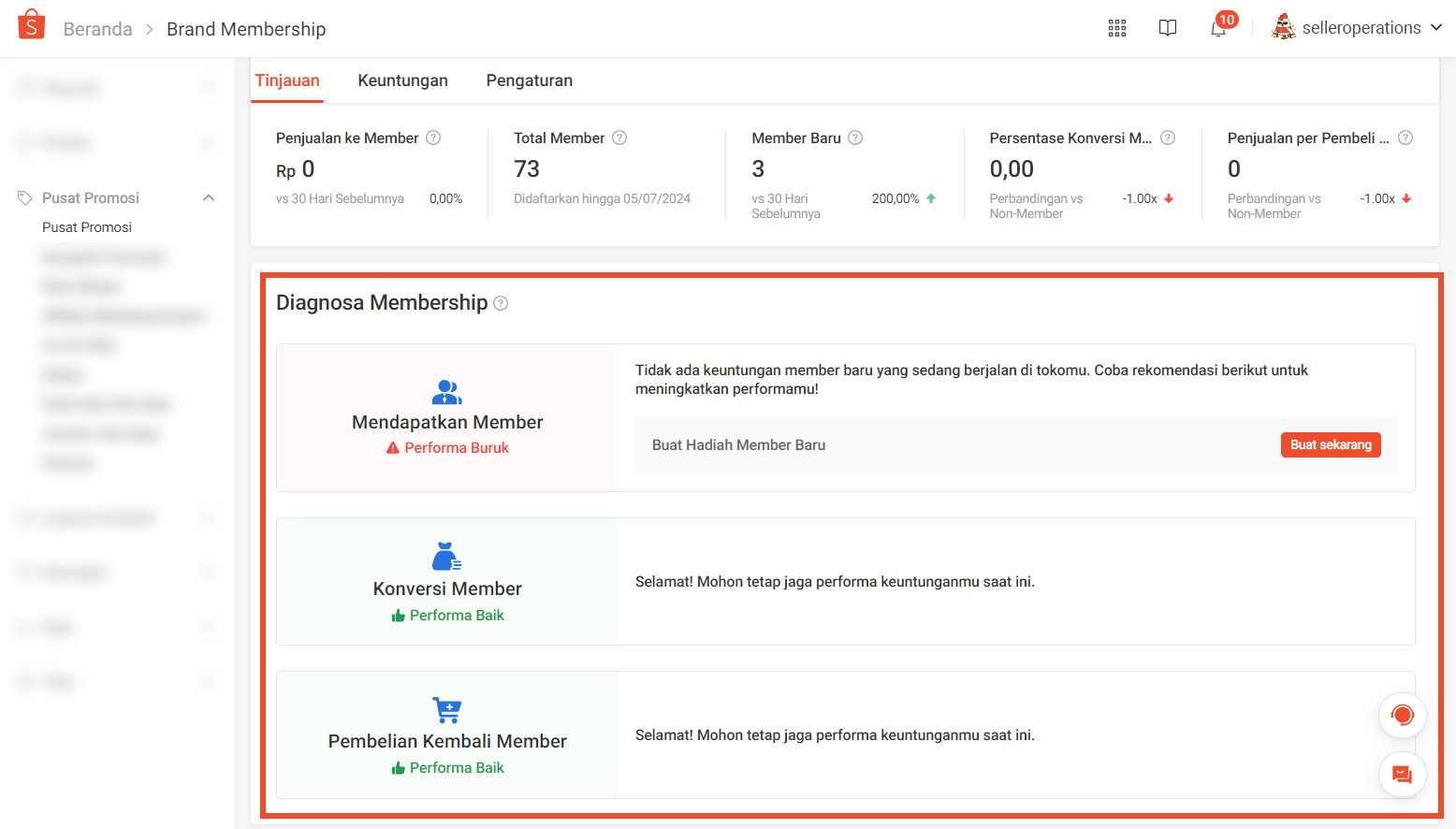The image size is (1456, 829).
Task: Switch to the Keuntungan tab
Action: (402, 80)
